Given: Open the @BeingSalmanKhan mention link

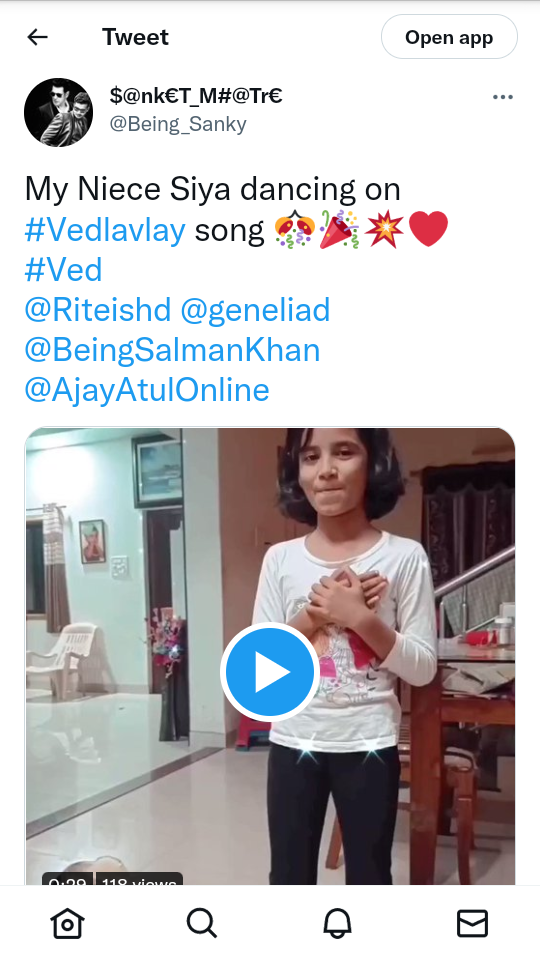Looking at the screenshot, I should click(x=172, y=350).
